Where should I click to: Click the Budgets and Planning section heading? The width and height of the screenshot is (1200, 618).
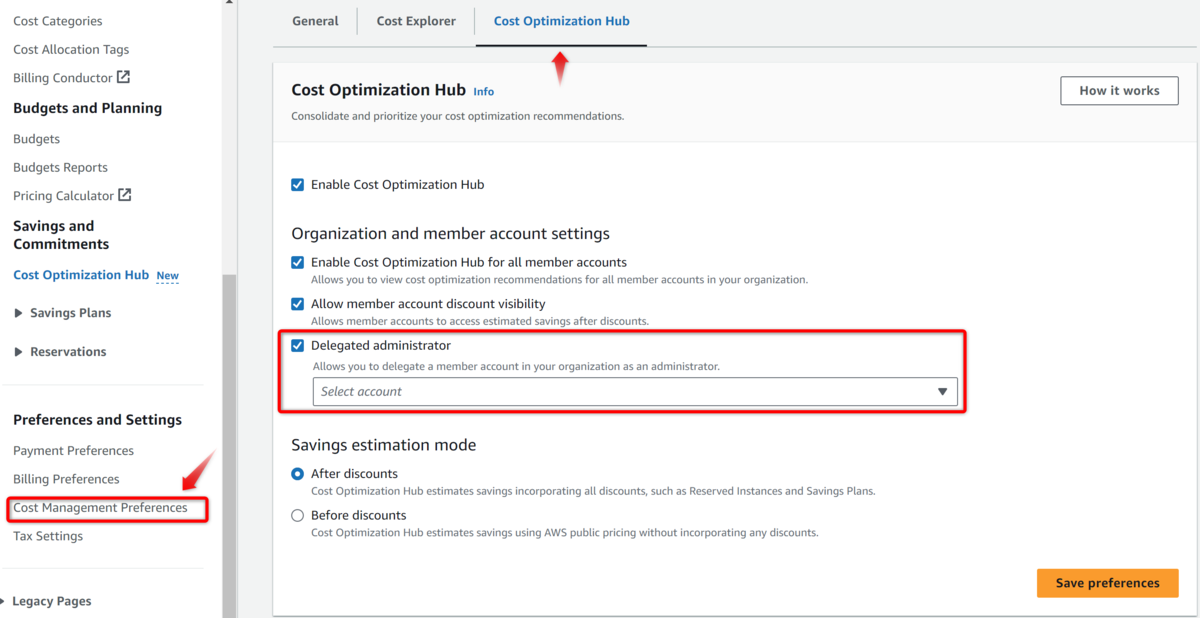coord(87,108)
